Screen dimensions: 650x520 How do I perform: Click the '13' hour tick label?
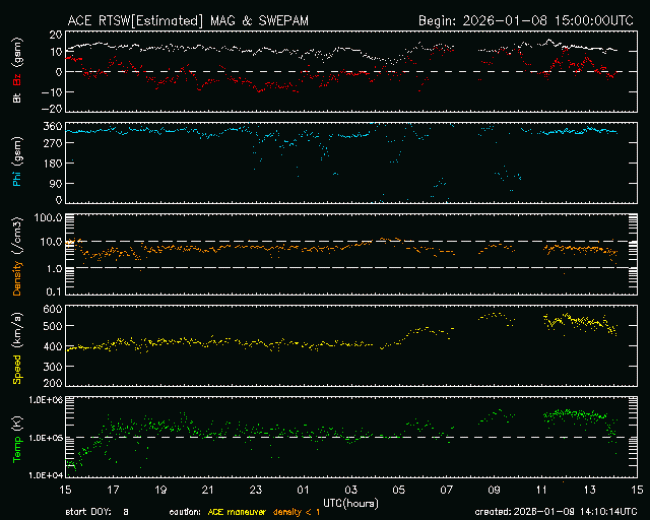pos(589,490)
